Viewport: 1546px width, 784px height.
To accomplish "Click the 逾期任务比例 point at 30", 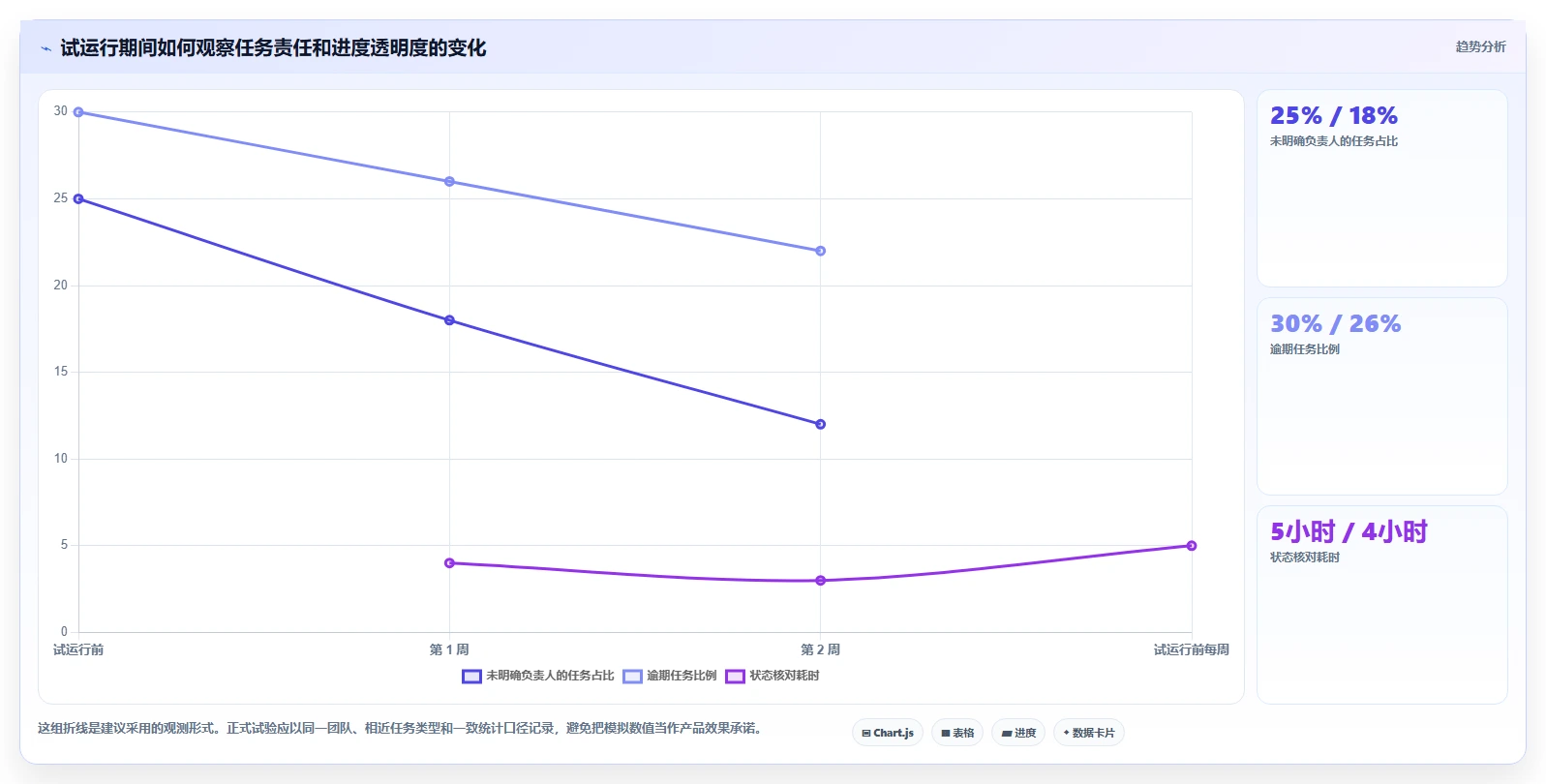I will (x=78, y=112).
